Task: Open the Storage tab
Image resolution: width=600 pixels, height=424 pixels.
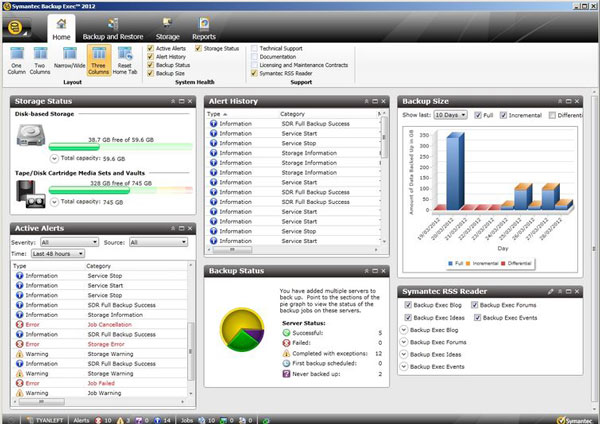Action: point(168,29)
